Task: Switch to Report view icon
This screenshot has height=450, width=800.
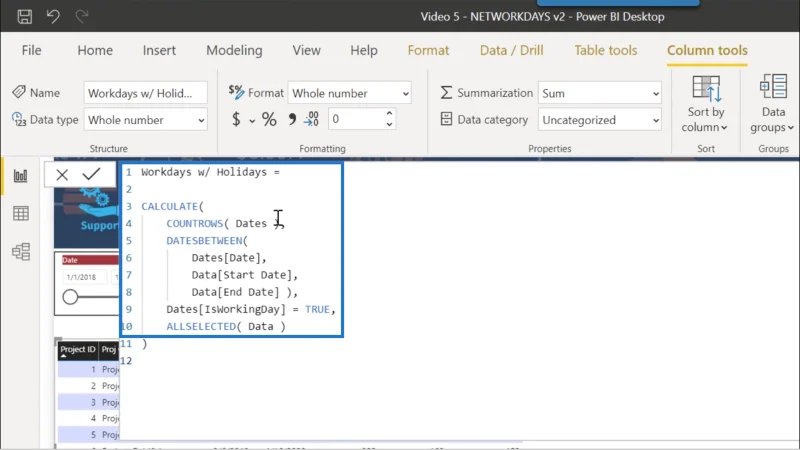Action: point(20,176)
